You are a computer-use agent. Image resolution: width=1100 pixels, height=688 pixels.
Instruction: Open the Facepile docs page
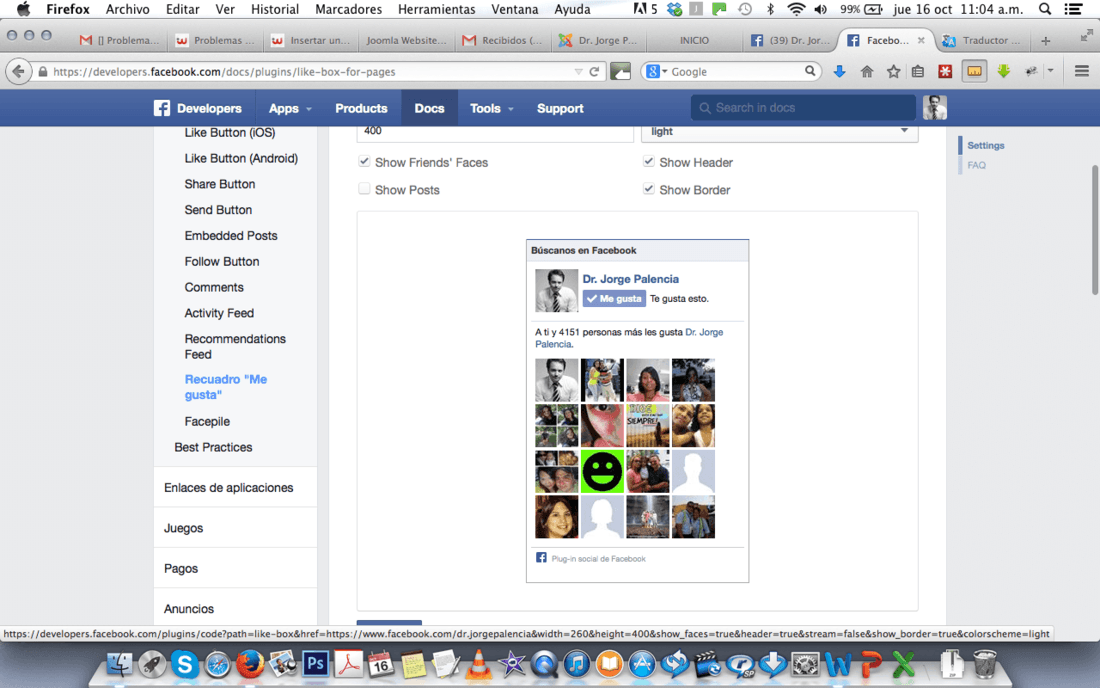pyautogui.click(x=207, y=421)
